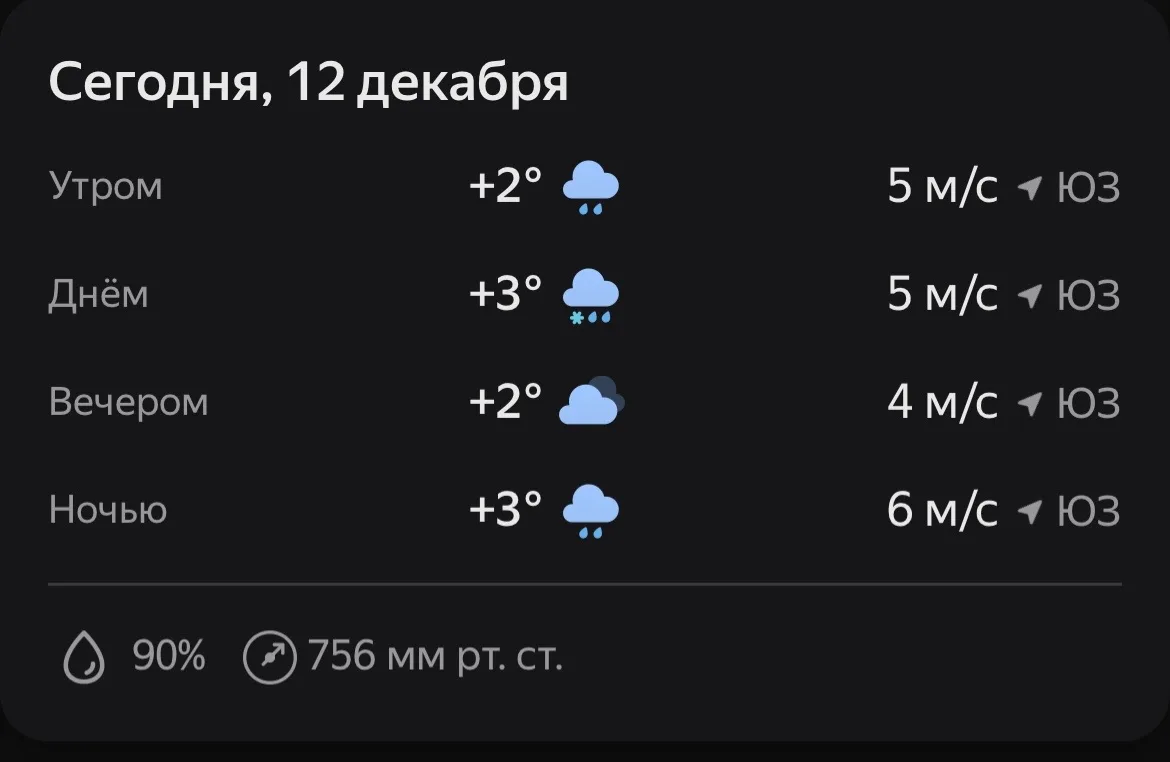Select the Ночью forecast row label
1170x762 pixels.
click(108, 510)
